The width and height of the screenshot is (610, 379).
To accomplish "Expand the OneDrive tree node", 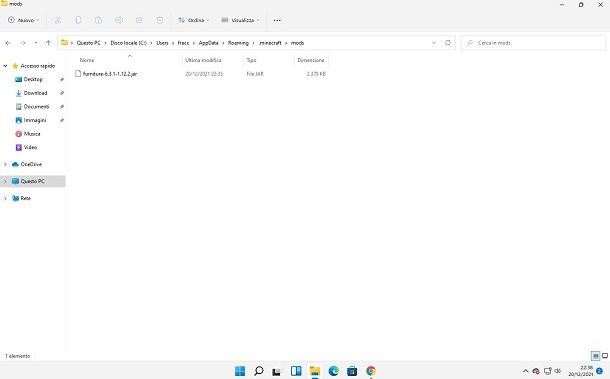I will 5,165.
